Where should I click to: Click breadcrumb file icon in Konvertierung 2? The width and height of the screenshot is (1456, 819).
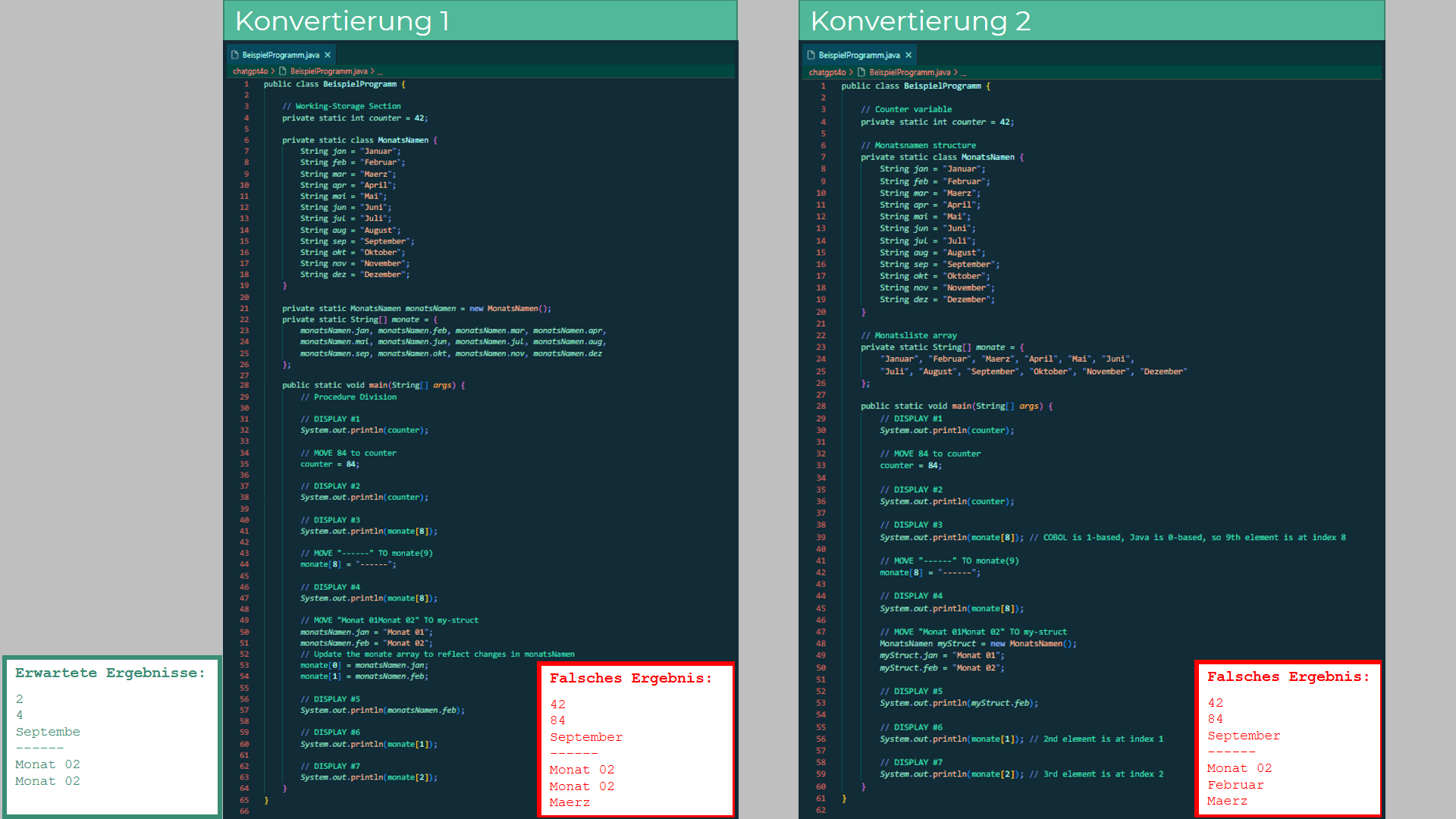point(861,73)
